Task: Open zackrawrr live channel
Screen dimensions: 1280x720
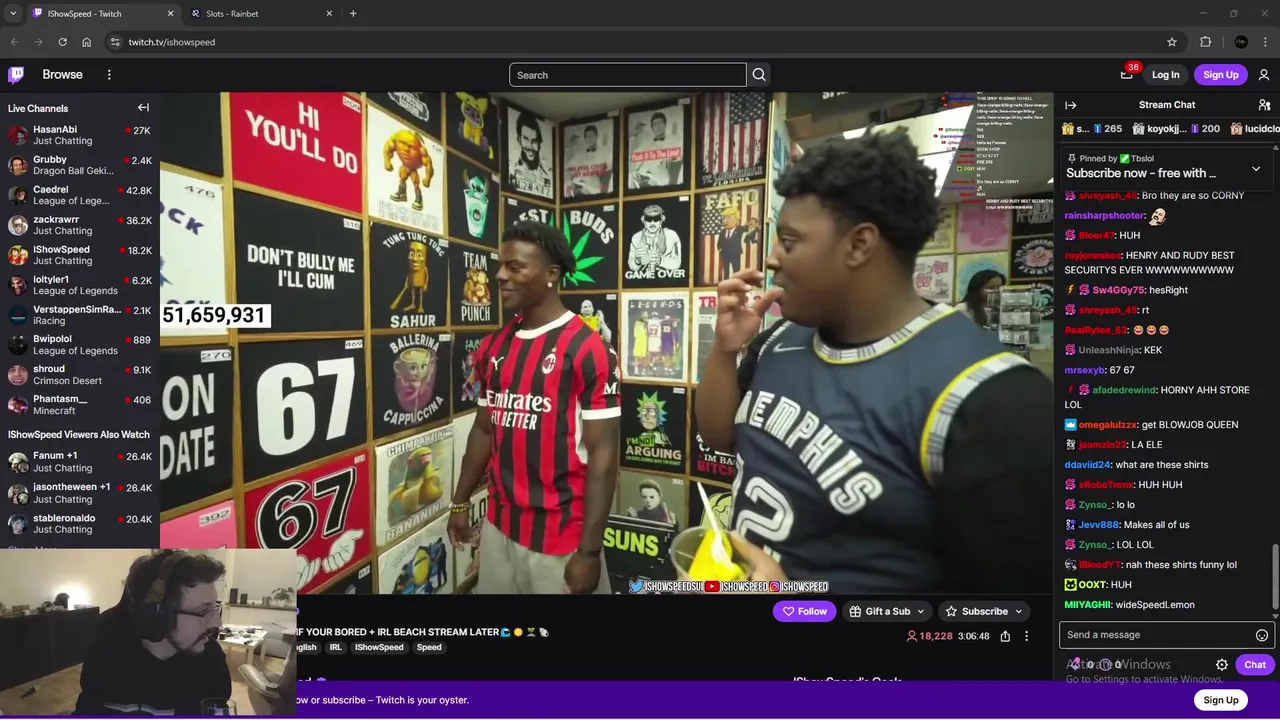Action: click(80, 225)
